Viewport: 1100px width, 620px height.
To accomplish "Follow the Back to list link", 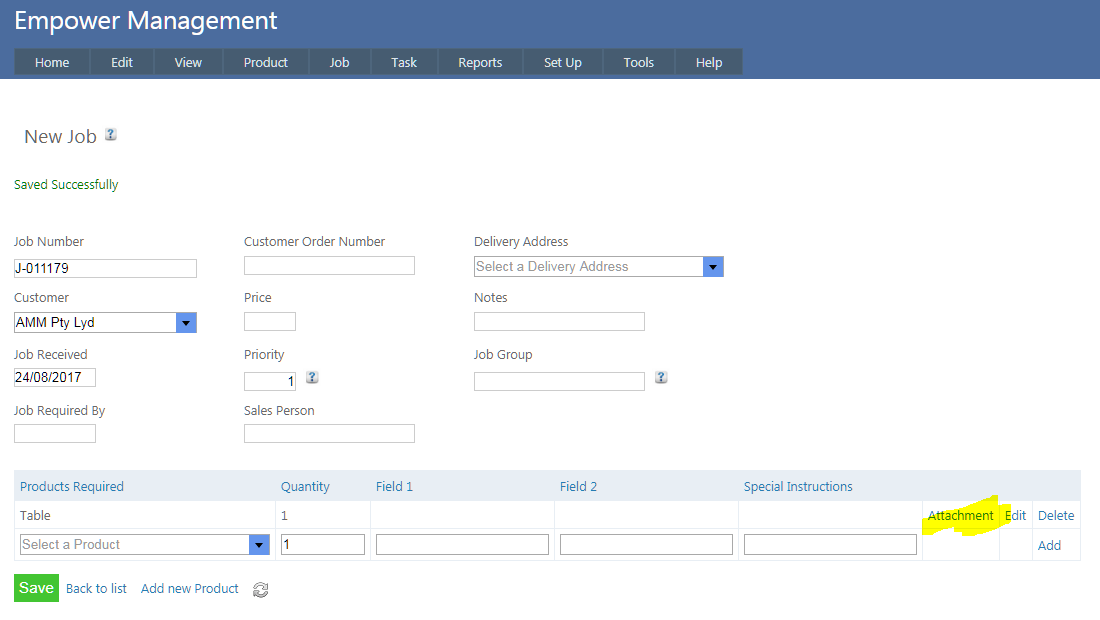I will click(x=96, y=588).
